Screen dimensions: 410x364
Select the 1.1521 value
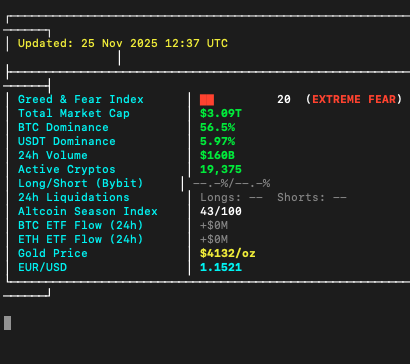coord(221,267)
